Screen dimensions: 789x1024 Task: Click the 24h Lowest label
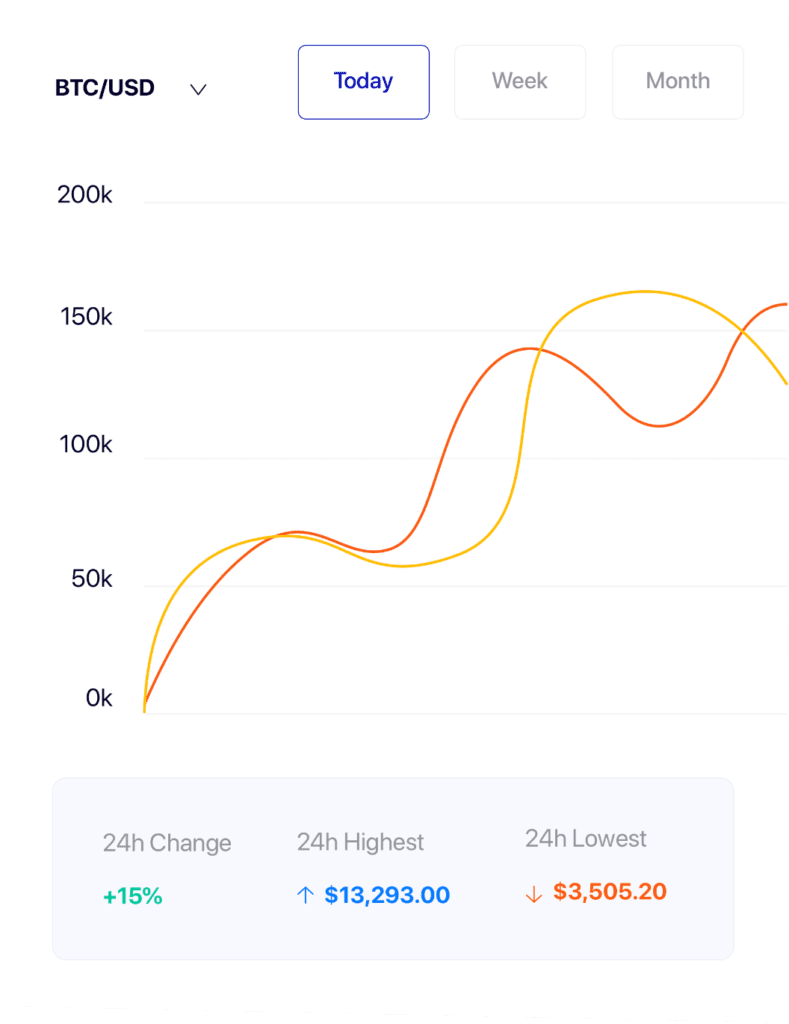point(586,838)
